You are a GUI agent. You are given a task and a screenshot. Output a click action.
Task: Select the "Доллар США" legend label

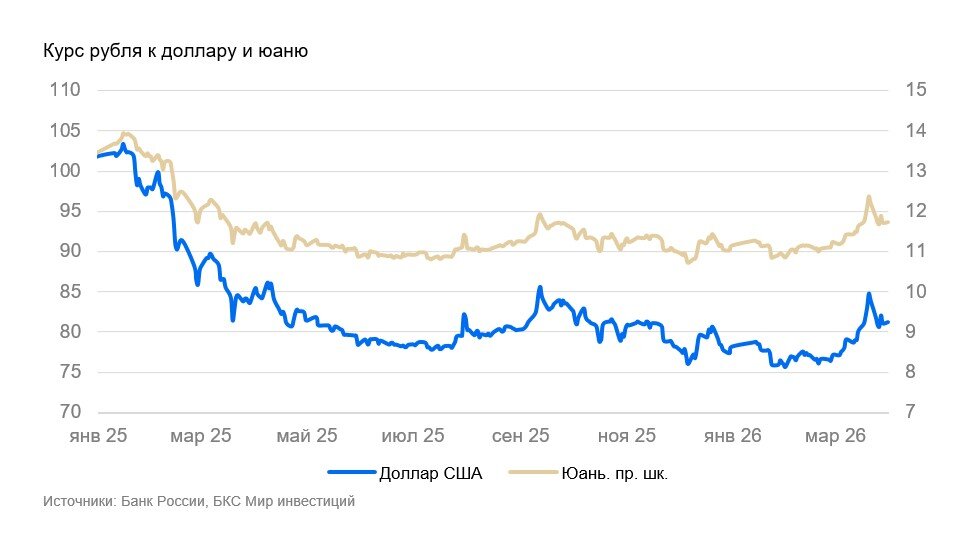tap(431, 473)
